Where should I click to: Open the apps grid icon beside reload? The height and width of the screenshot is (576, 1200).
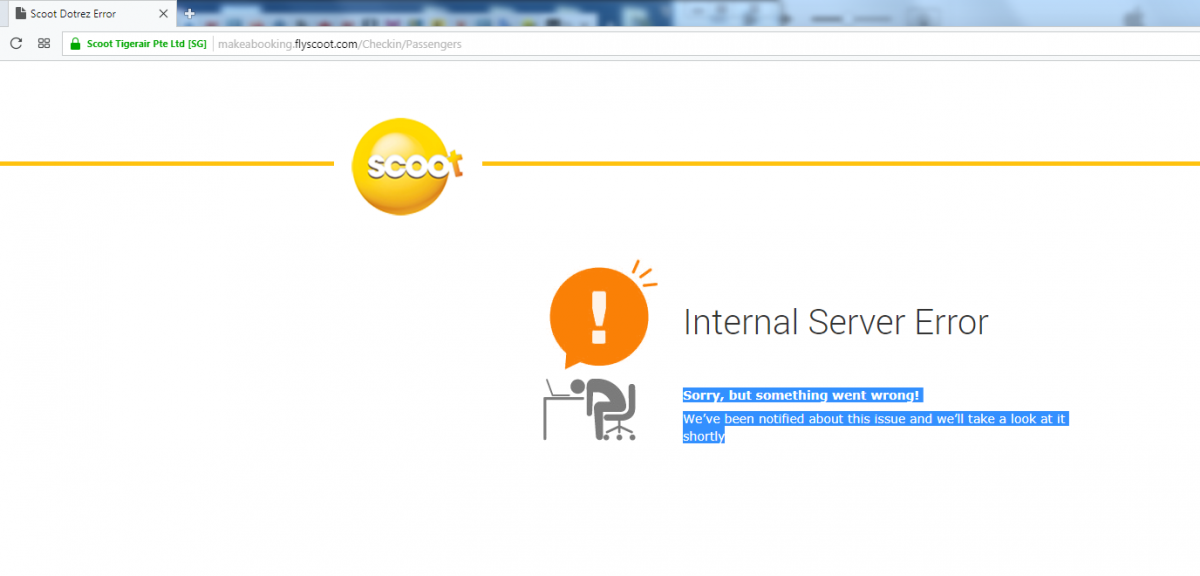point(44,44)
